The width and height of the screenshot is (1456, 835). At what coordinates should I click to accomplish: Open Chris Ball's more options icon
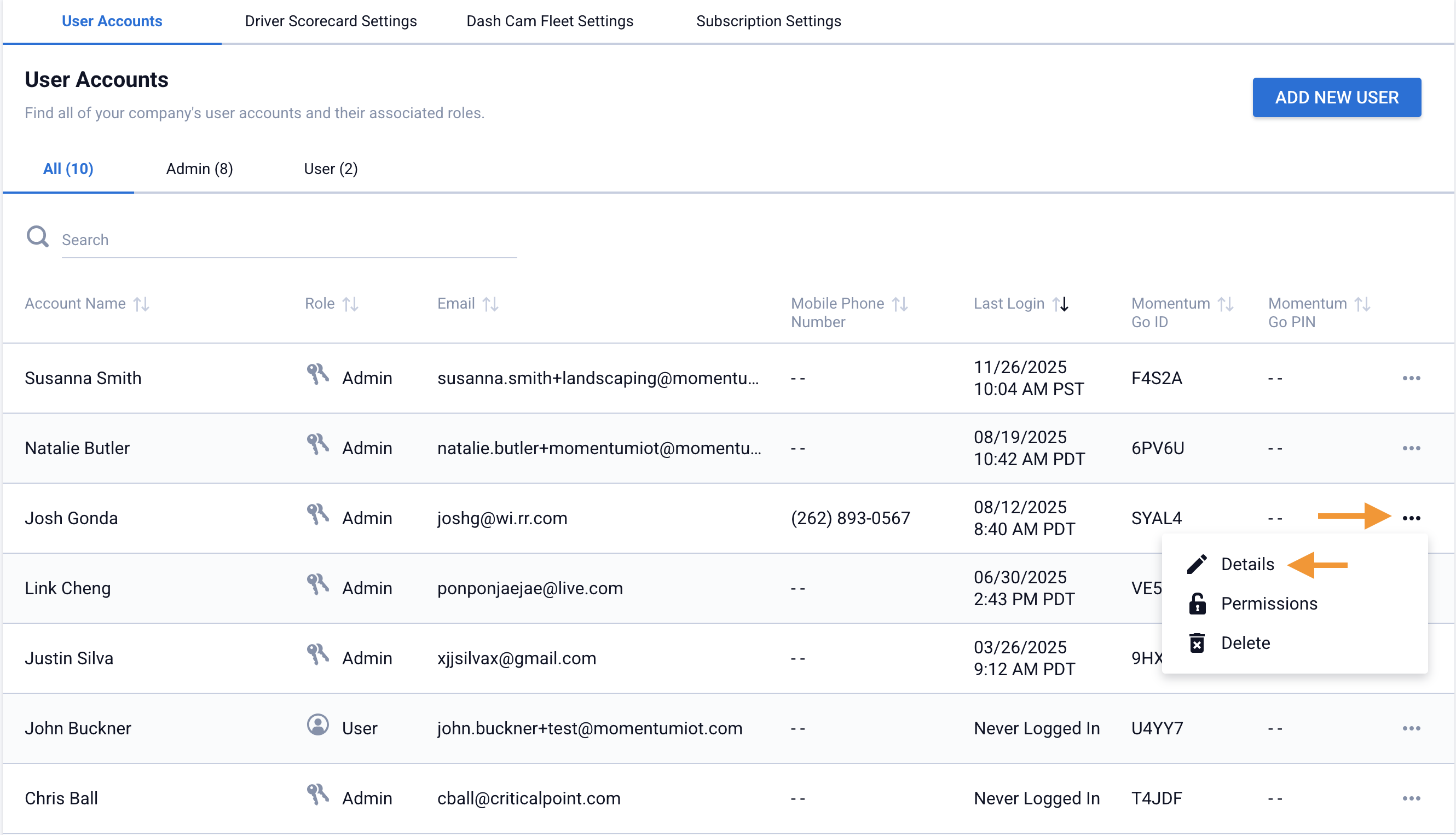[1411, 798]
